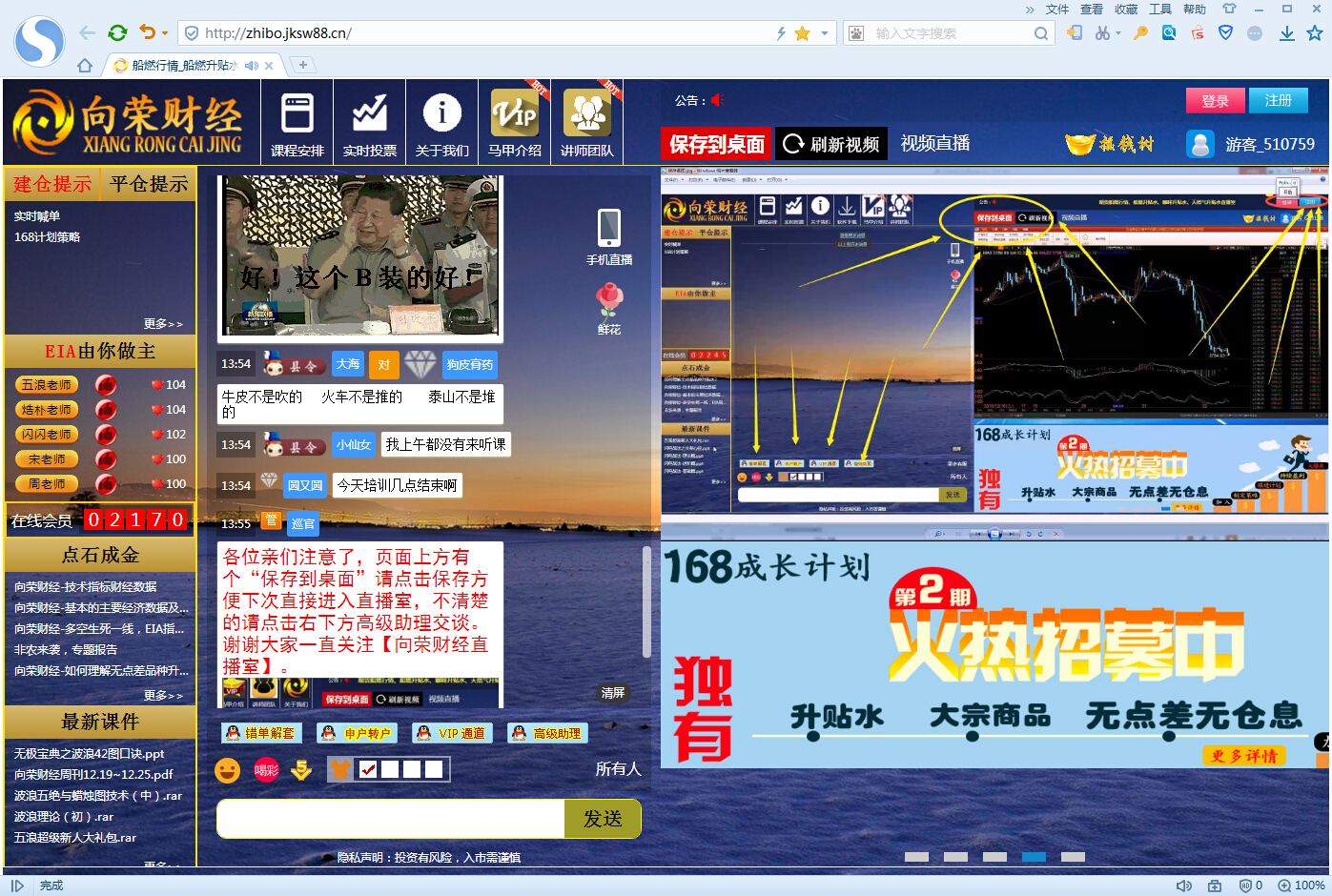Click the magnifier search icon in search box
This screenshot has height=896, width=1332.
(1041, 33)
